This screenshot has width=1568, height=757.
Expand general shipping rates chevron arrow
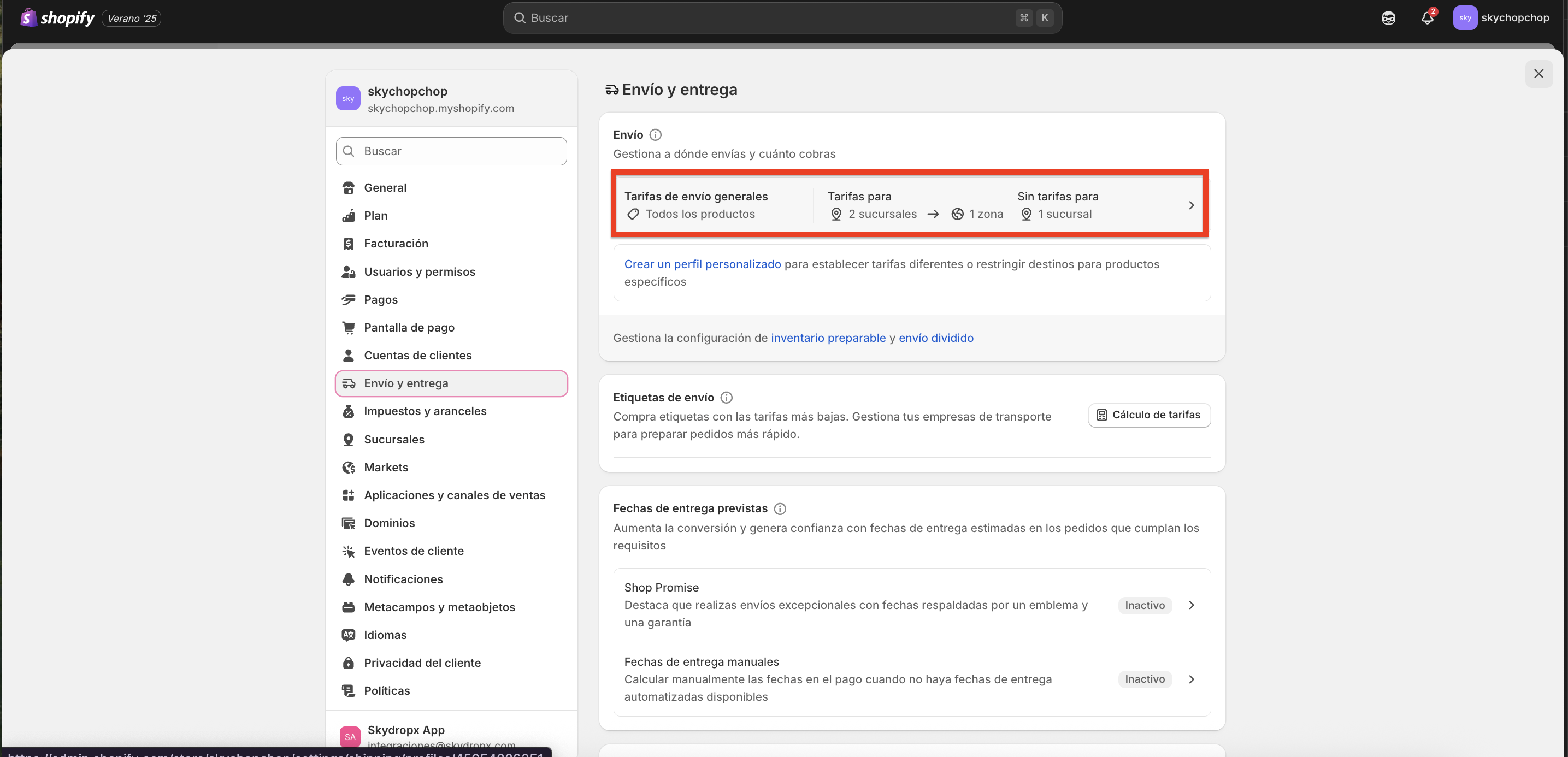1191,206
